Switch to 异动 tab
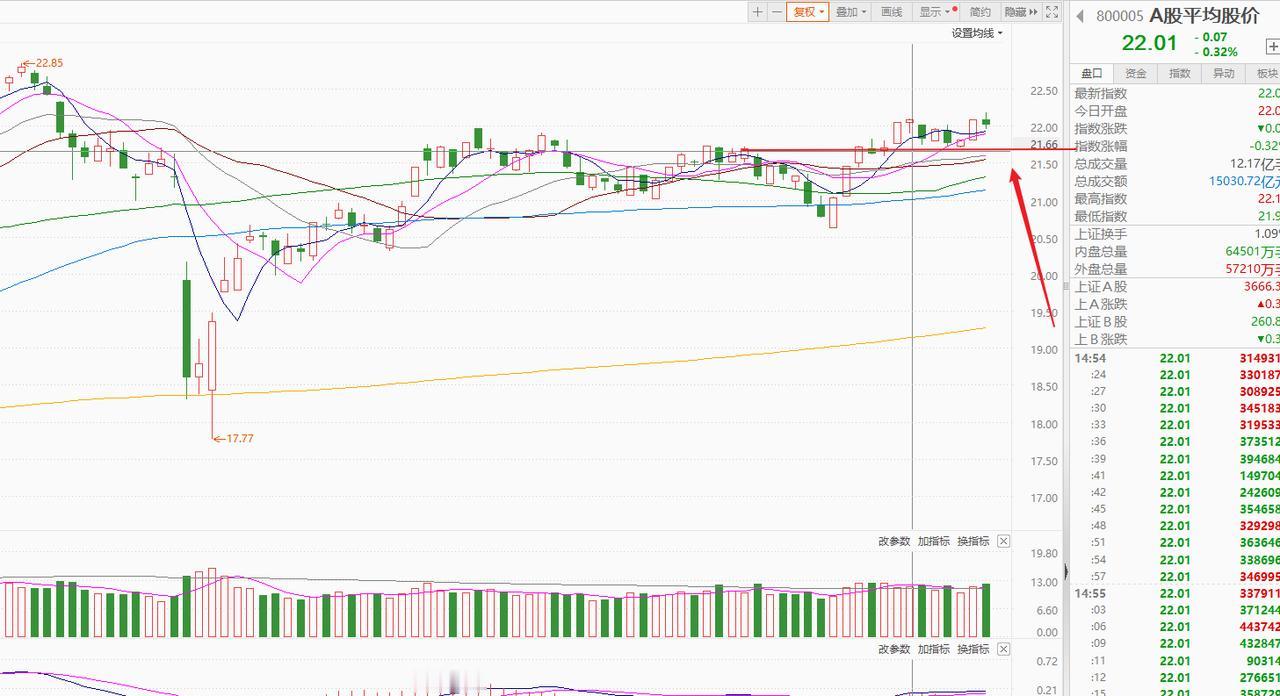The height and width of the screenshot is (696, 1280). pyautogui.click(x=1223, y=73)
